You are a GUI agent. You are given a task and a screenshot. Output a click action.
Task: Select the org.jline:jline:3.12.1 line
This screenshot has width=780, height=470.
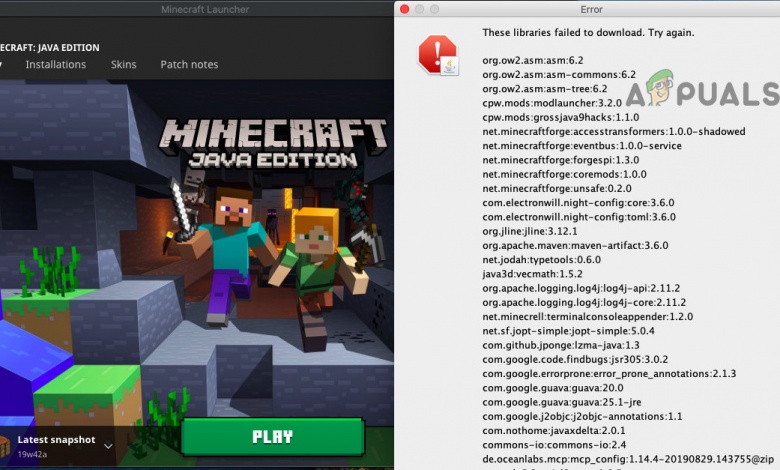coord(530,231)
